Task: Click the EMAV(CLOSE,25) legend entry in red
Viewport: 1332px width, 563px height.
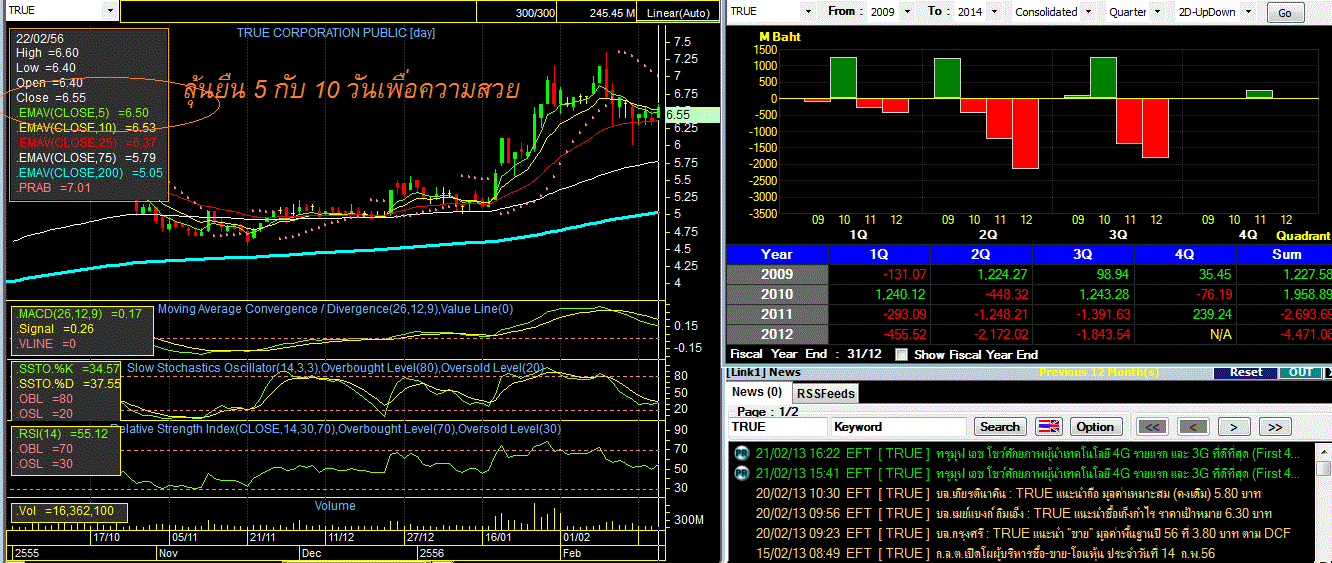Action: point(86,143)
